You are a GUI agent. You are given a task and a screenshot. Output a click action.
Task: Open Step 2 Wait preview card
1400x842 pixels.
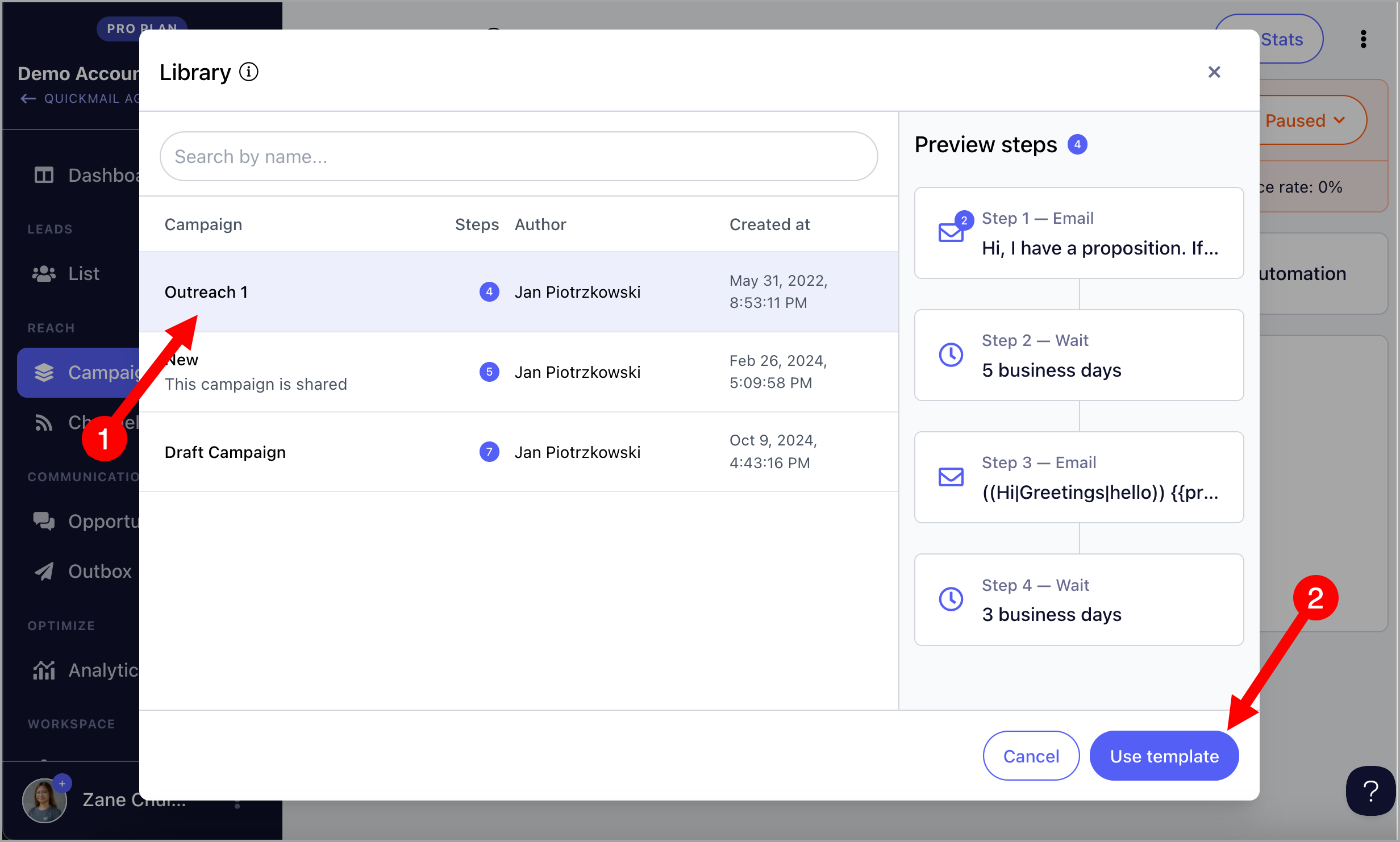1079,355
